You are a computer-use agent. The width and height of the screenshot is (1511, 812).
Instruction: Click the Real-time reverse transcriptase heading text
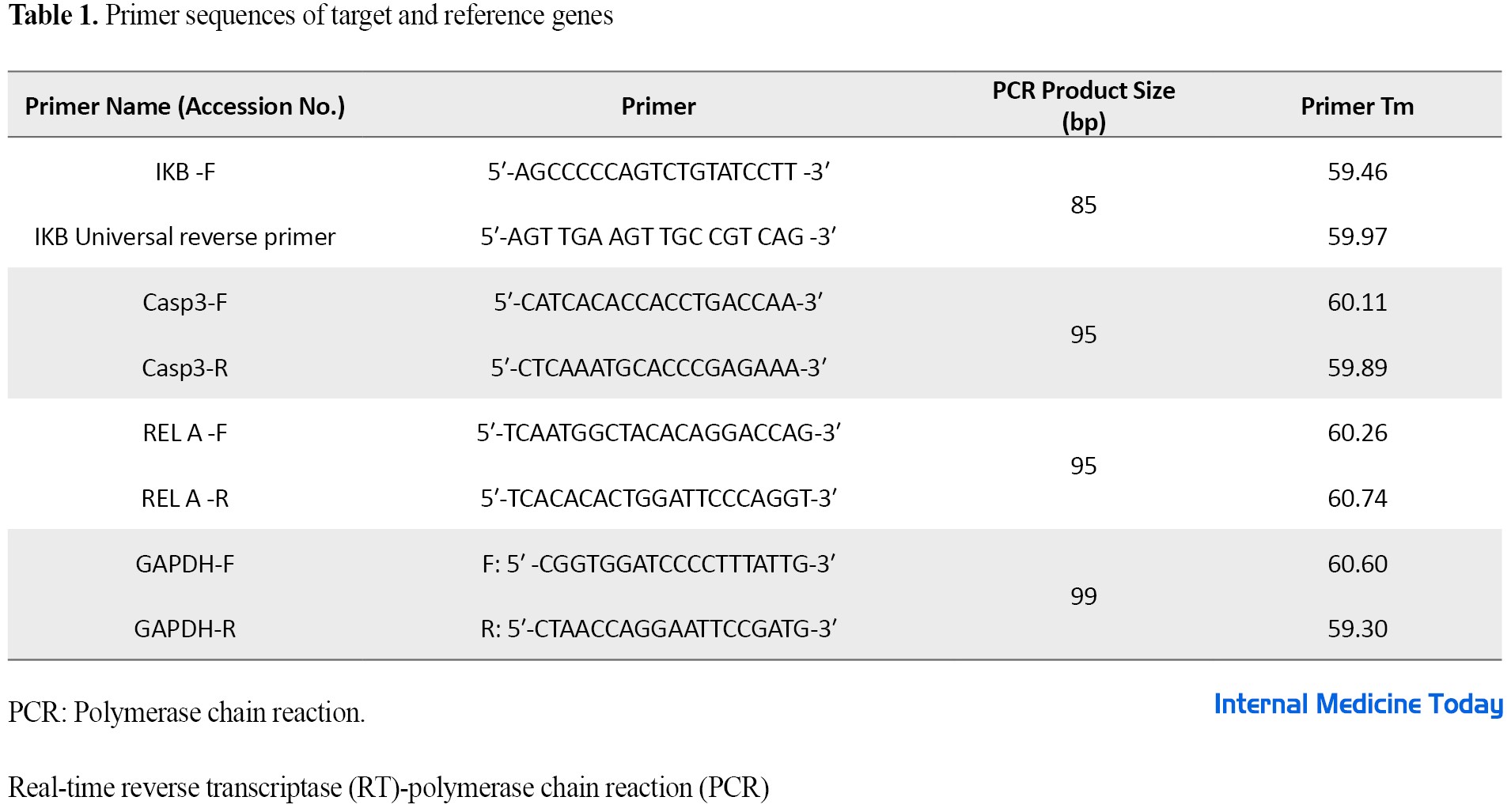(x=388, y=787)
